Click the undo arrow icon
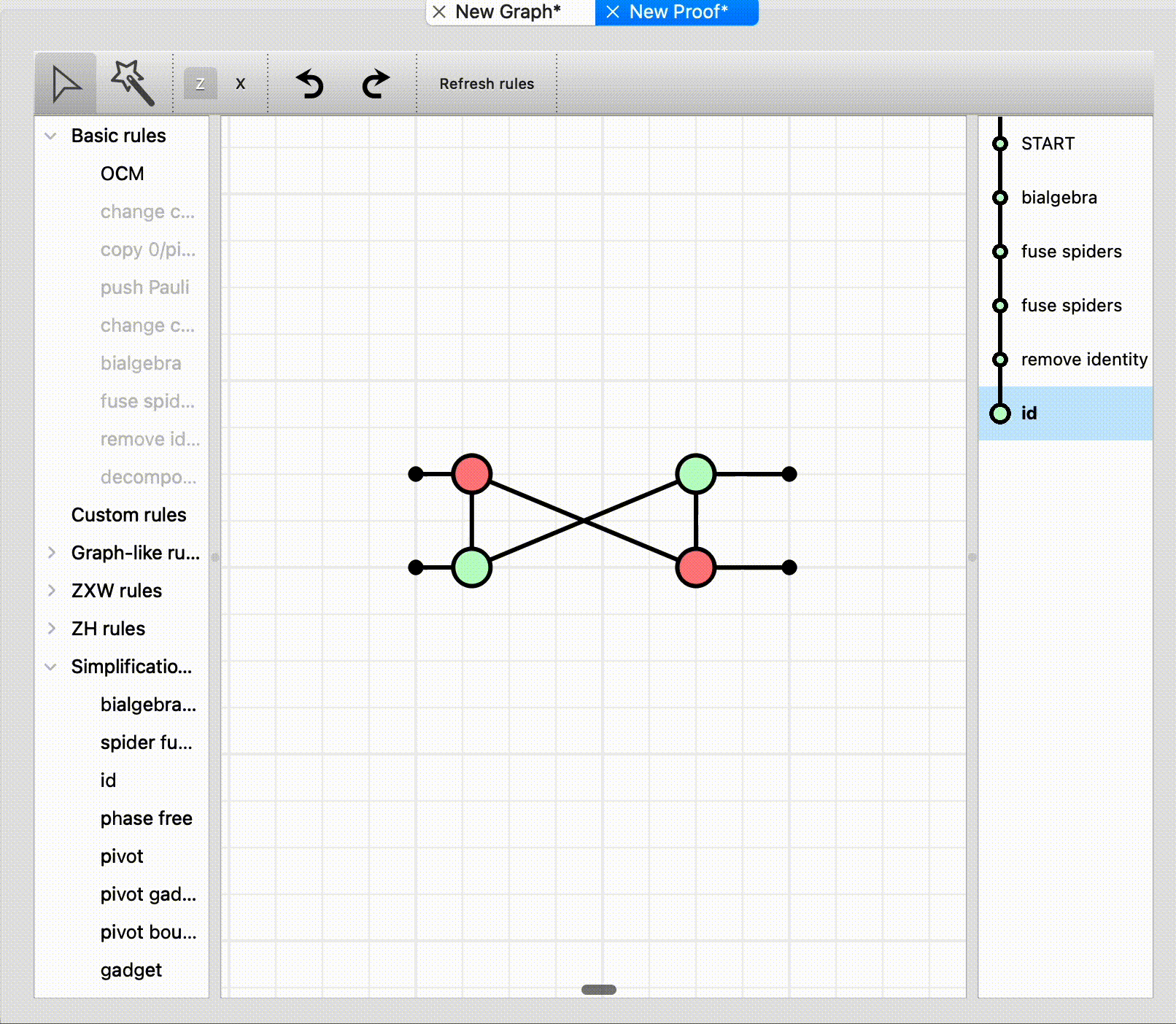Screen dimensions: 1176x1024 click(310, 84)
